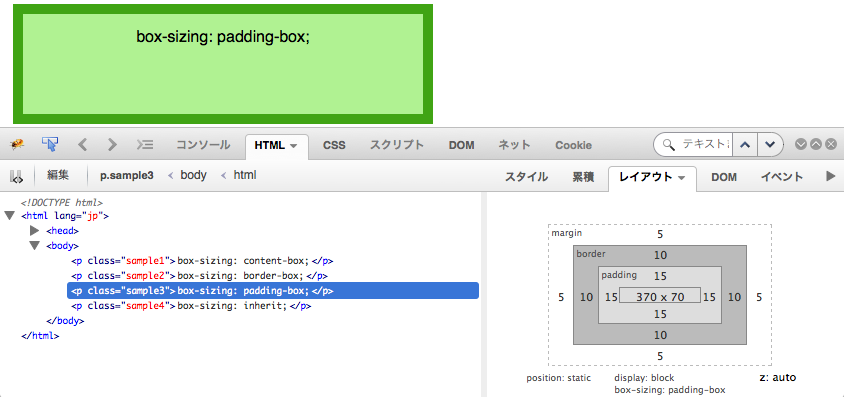Activate the element inspector pointer icon

click(x=50, y=144)
